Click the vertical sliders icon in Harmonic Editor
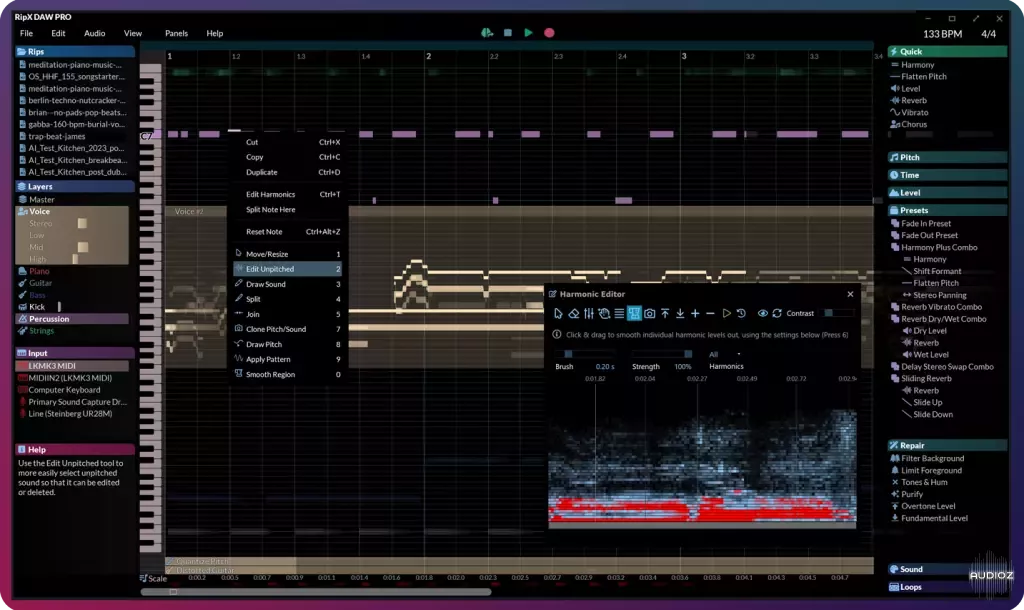This screenshot has width=1024, height=610. point(588,313)
